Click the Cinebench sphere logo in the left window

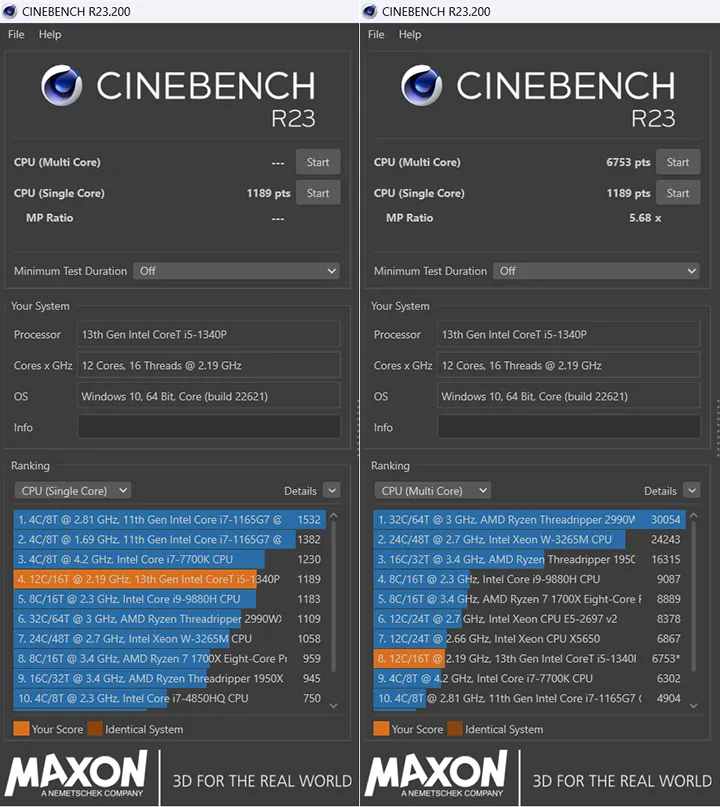(62, 86)
